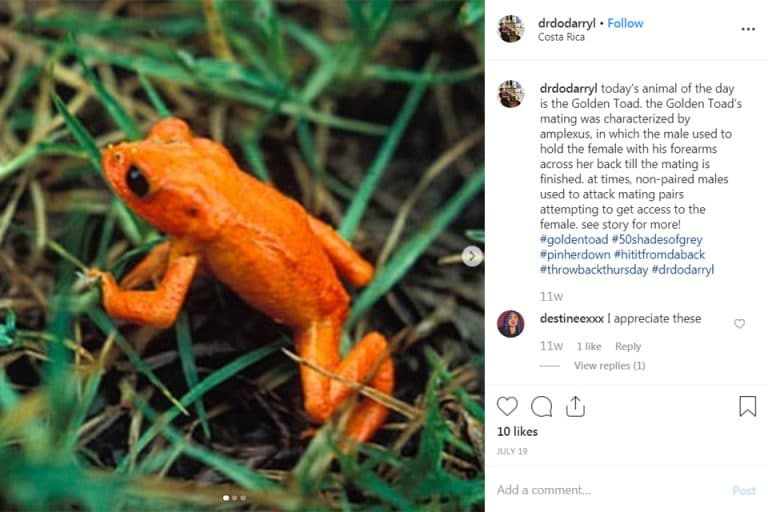Like destineexxx's comment with small heart

tap(740, 323)
